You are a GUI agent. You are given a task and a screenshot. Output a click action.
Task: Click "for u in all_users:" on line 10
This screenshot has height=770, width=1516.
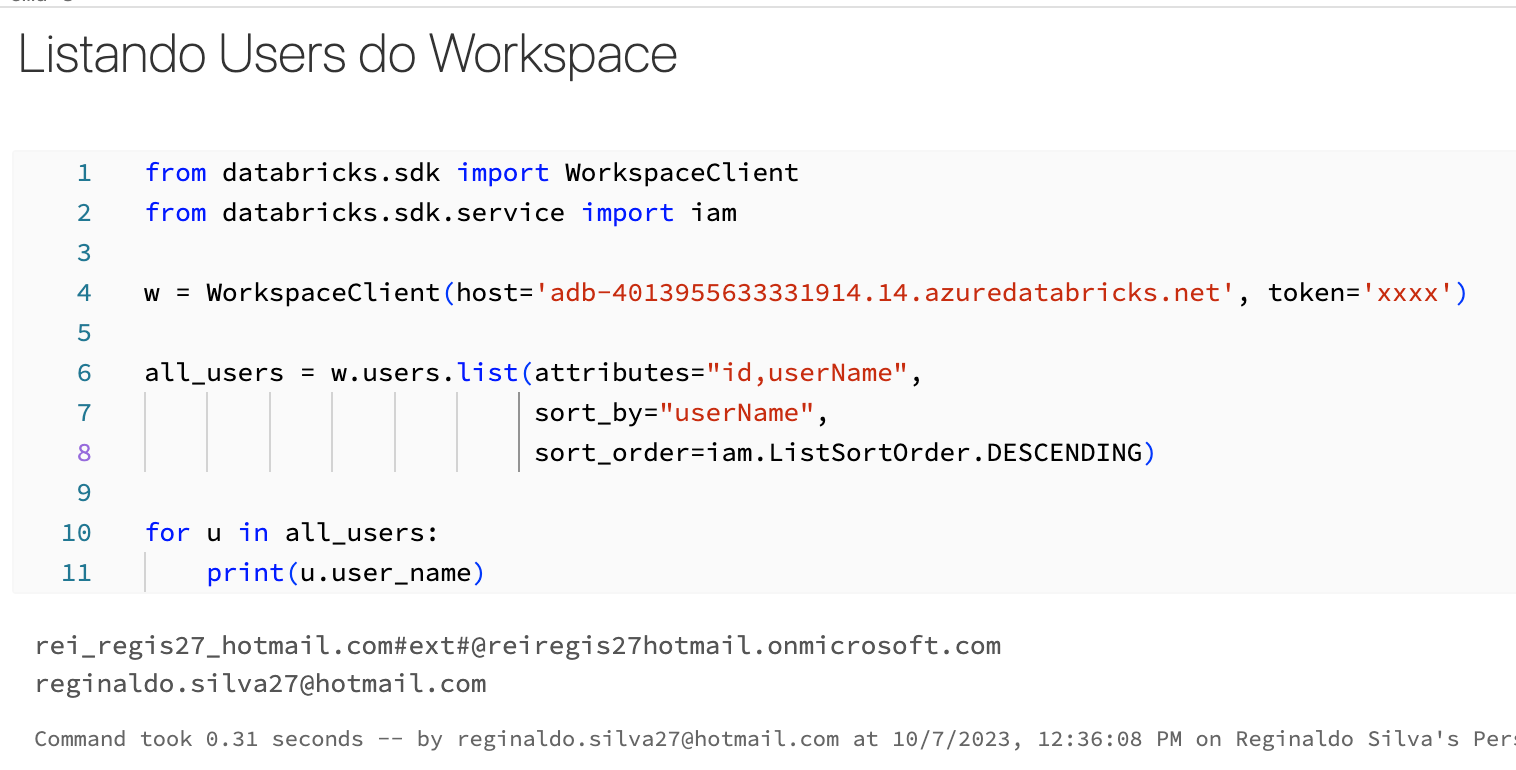click(x=292, y=533)
